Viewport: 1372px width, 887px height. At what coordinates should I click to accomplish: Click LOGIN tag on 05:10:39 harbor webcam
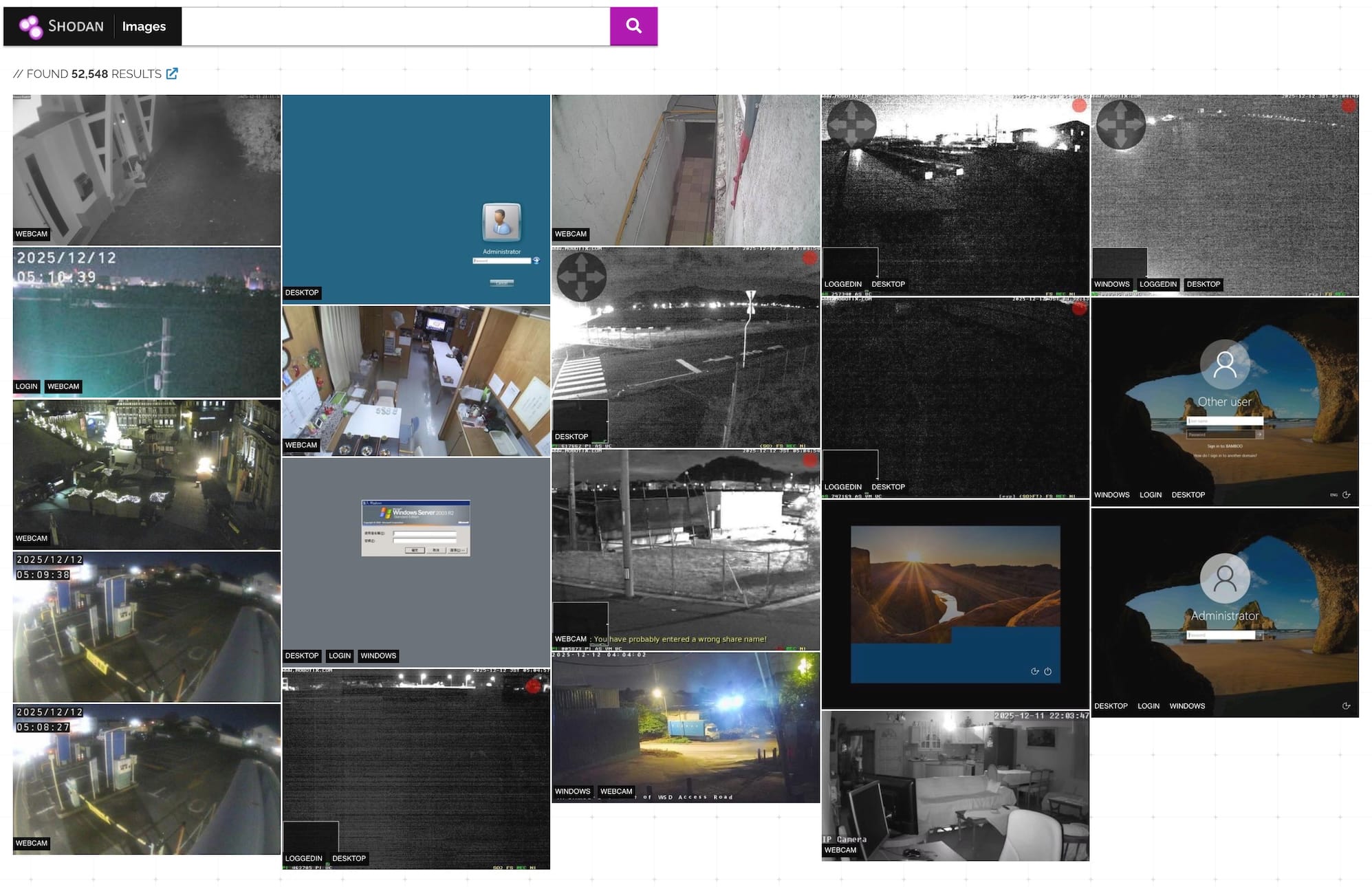(26, 386)
